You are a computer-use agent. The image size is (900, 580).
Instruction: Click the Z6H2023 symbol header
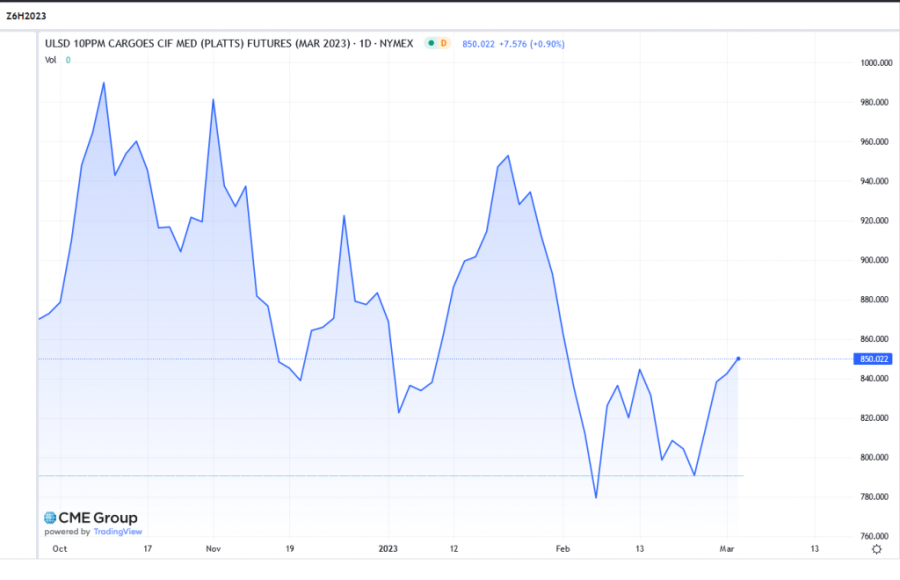[x=26, y=16]
